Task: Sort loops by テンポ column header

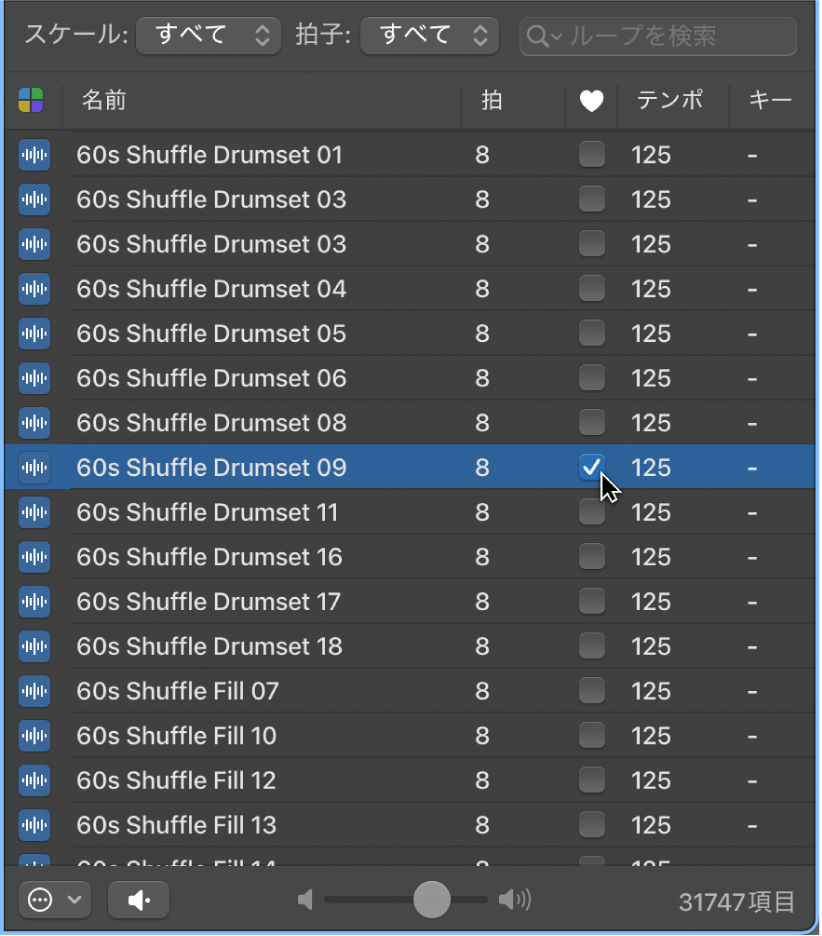Action: [673, 100]
